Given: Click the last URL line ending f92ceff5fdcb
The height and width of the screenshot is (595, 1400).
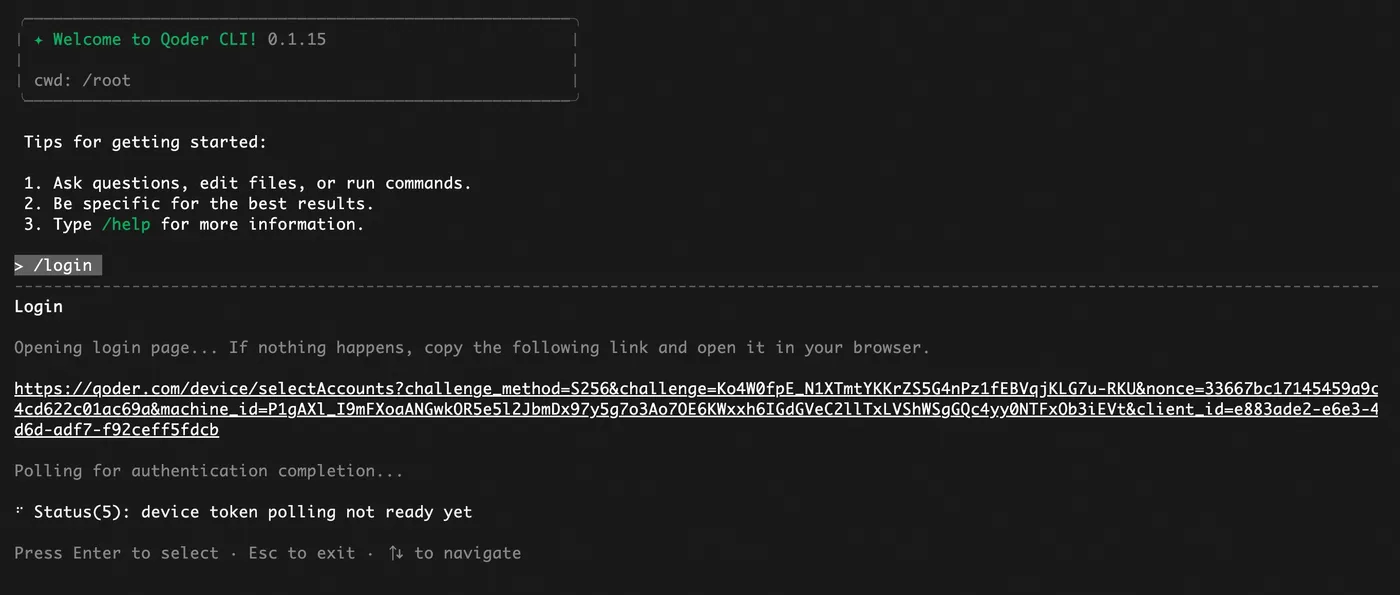Looking at the screenshot, I should click(116, 430).
